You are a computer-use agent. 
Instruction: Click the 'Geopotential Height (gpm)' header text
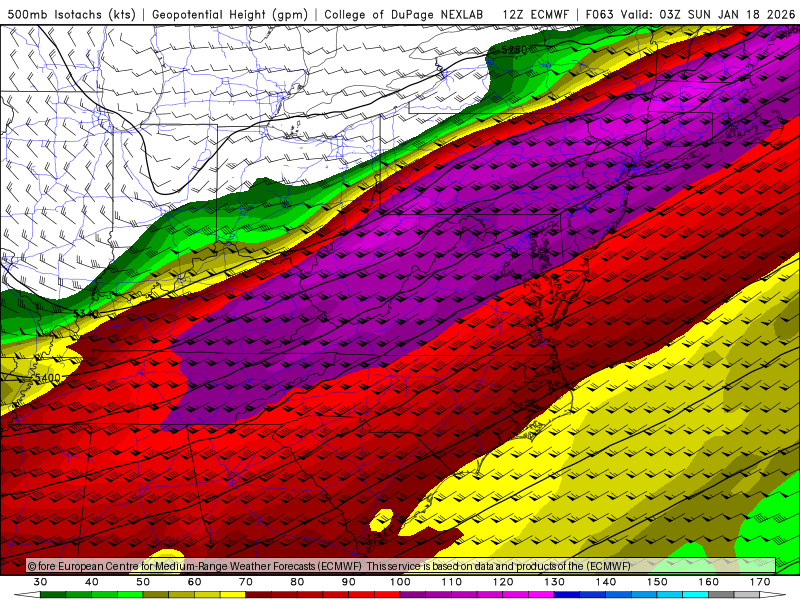[230, 15]
